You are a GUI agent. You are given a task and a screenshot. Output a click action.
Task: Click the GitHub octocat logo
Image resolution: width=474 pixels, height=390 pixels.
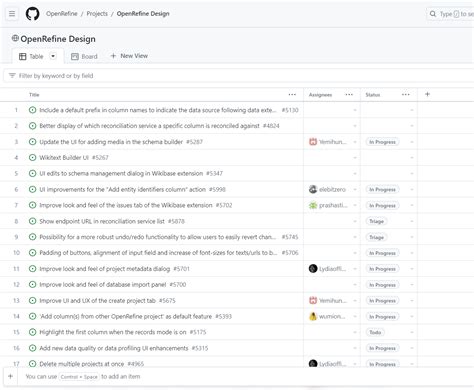click(32, 14)
